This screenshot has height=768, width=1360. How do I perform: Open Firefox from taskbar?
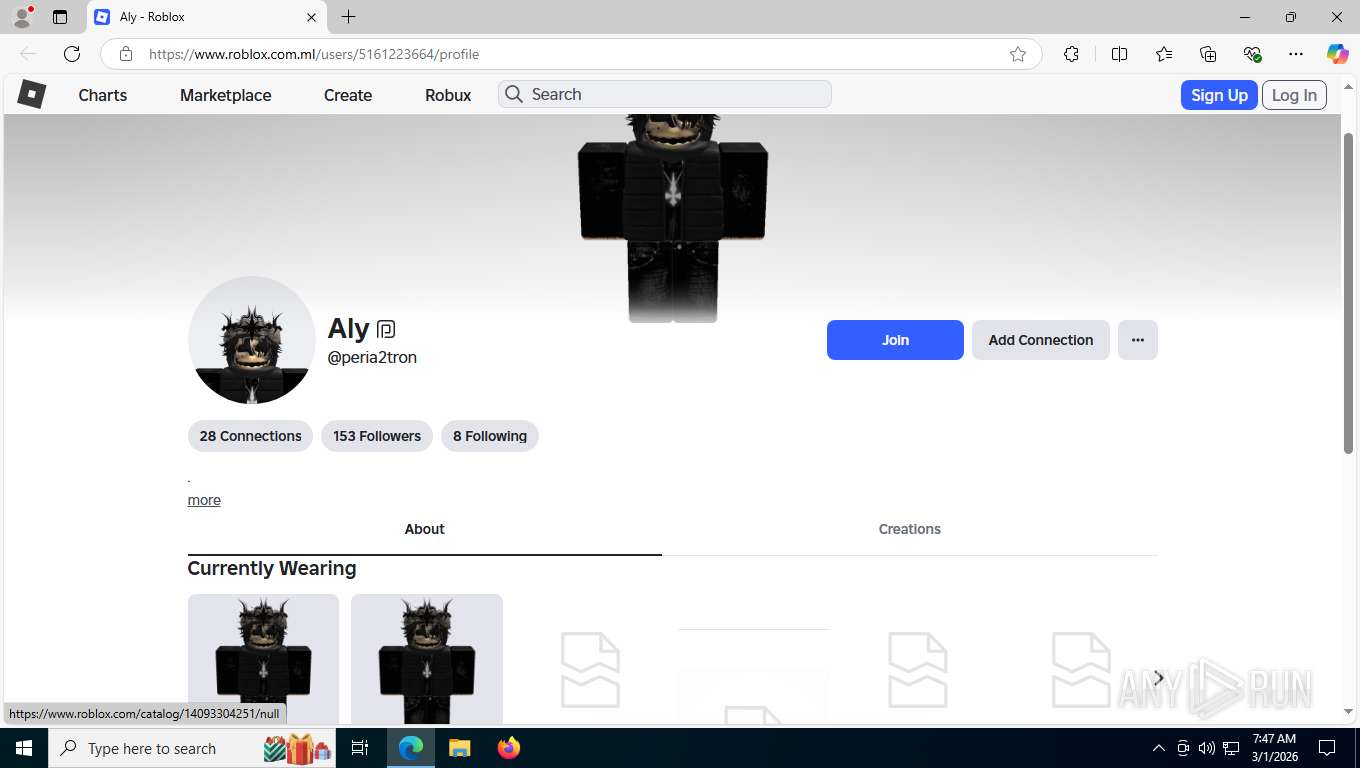pyautogui.click(x=509, y=748)
